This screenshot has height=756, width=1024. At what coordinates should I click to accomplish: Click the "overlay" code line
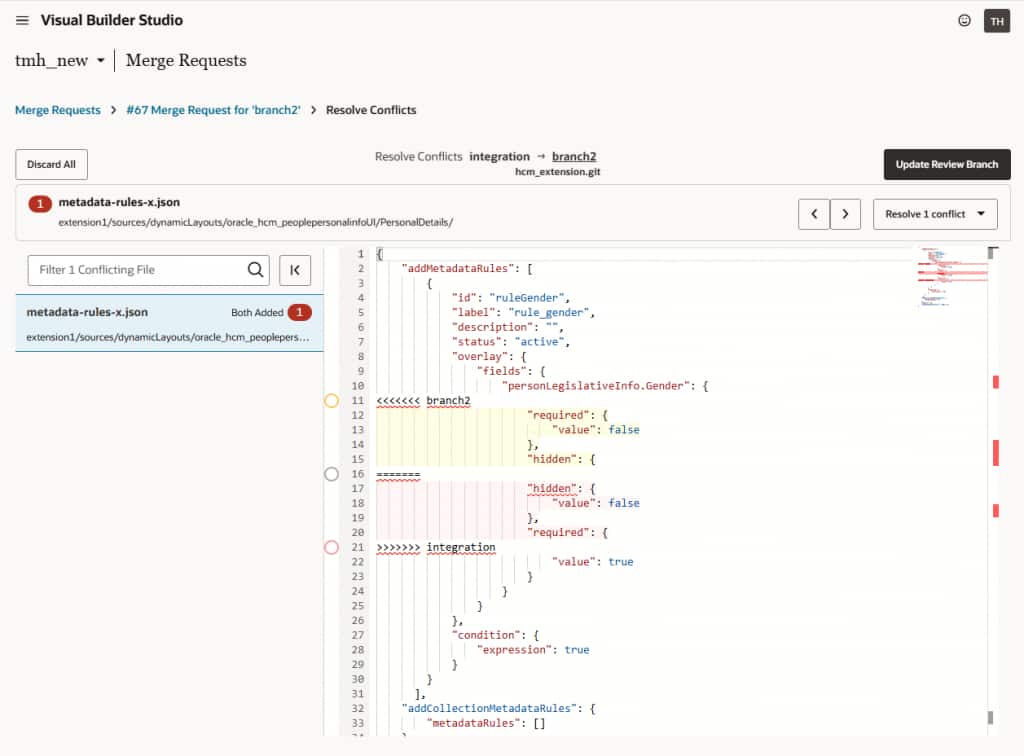(488, 356)
